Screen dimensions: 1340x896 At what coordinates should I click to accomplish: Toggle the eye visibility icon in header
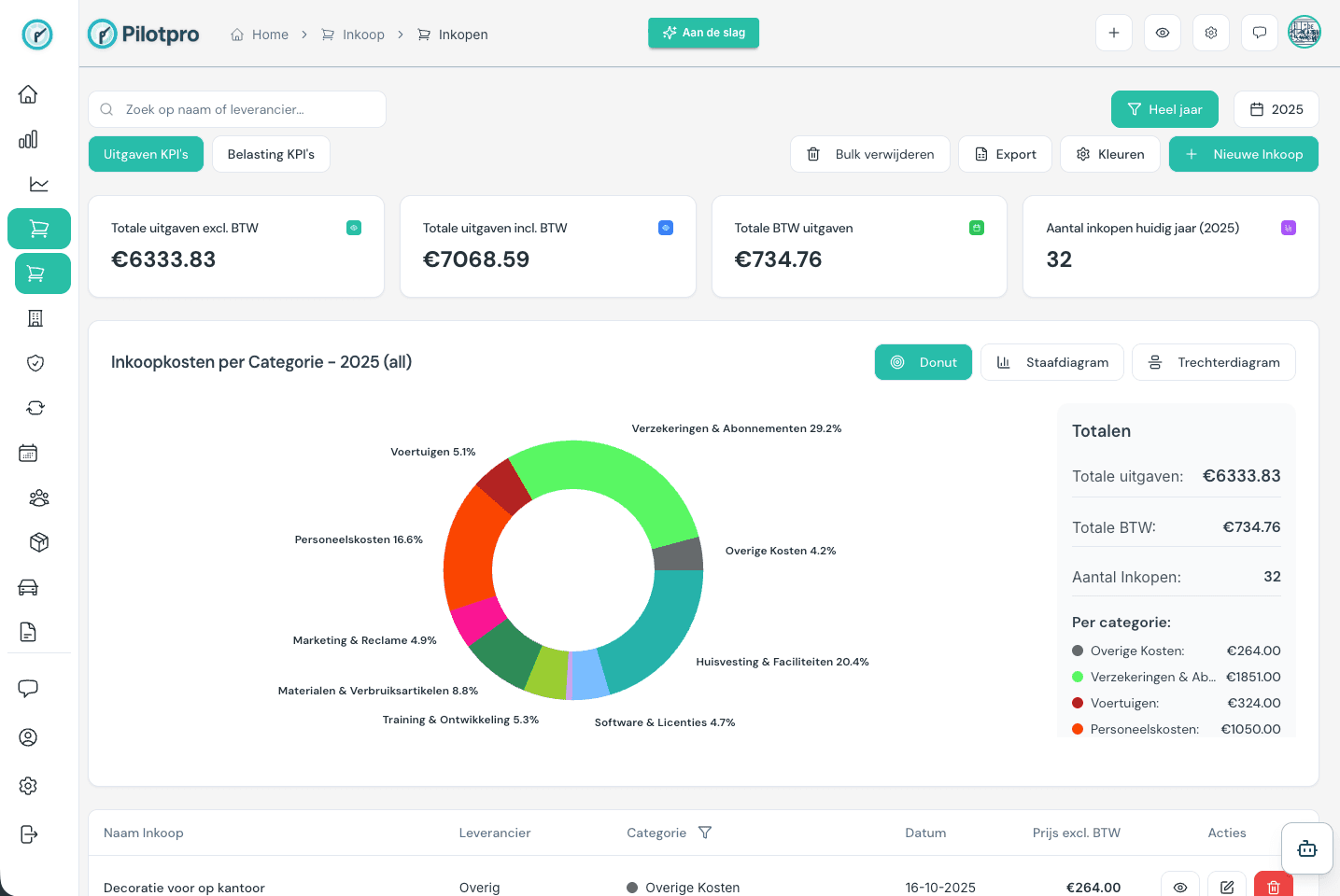1163,33
